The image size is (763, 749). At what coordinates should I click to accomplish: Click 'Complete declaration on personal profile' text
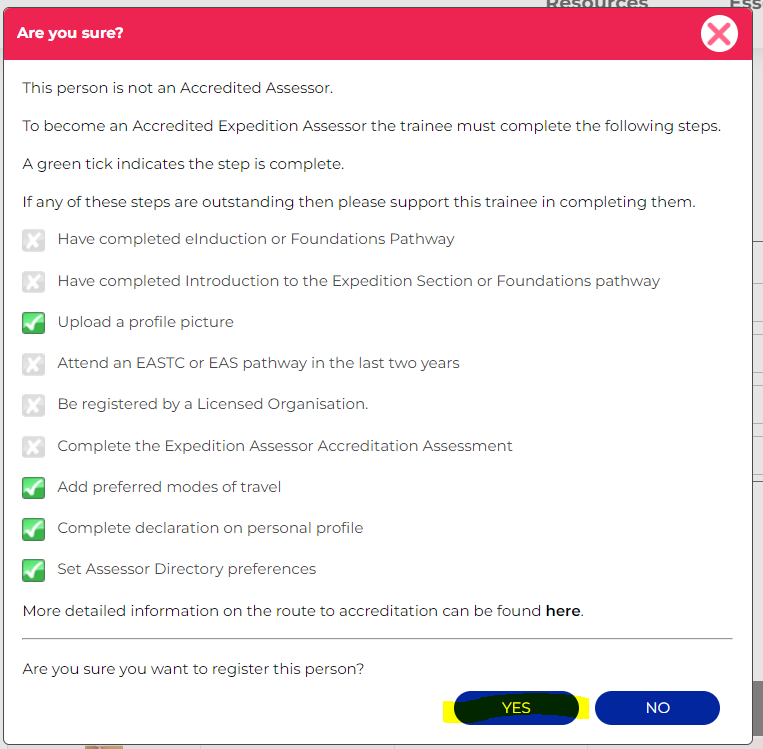(210, 528)
